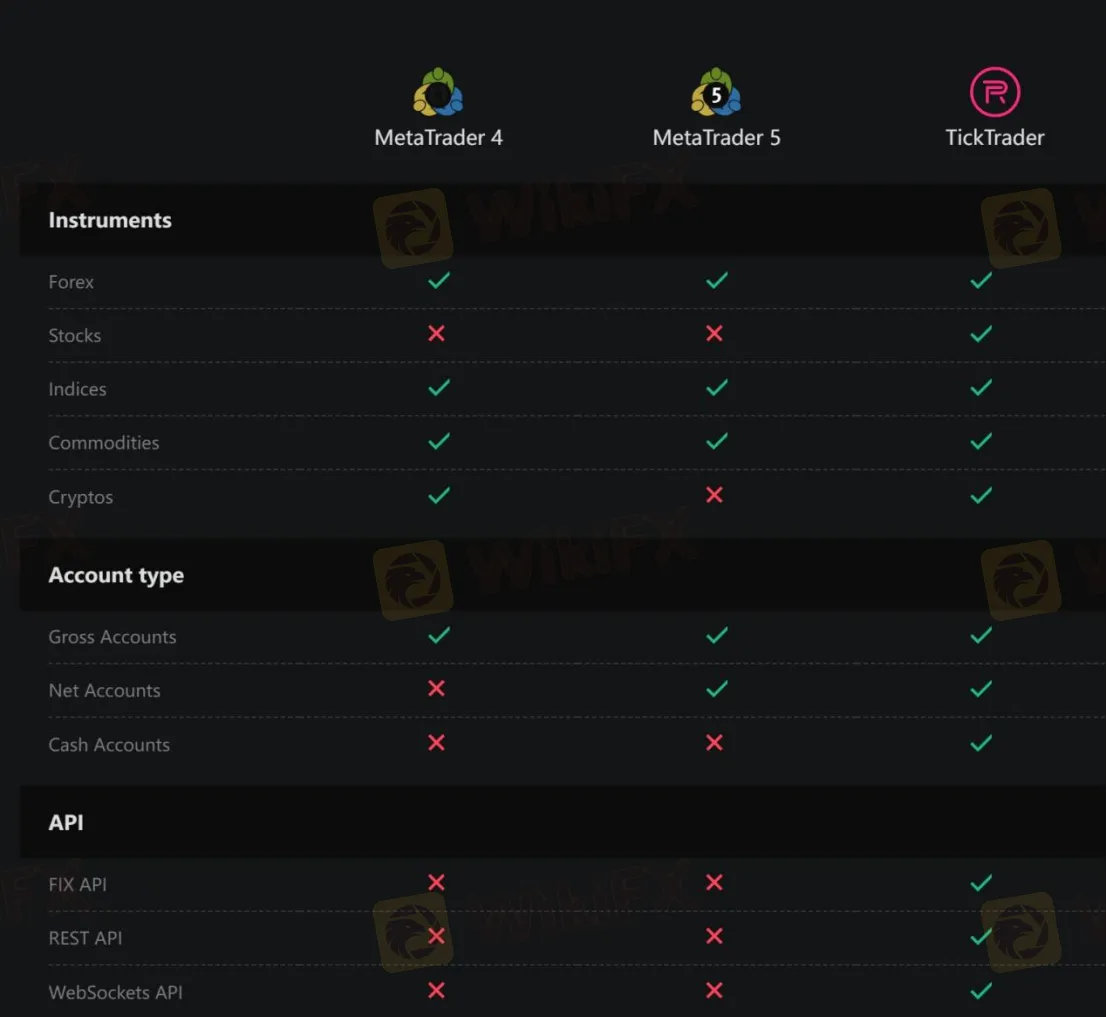Viewport: 1107px width, 1017px height.
Task: Click the MetaTrader 5 logo icon
Action: click(x=716, y=92)
